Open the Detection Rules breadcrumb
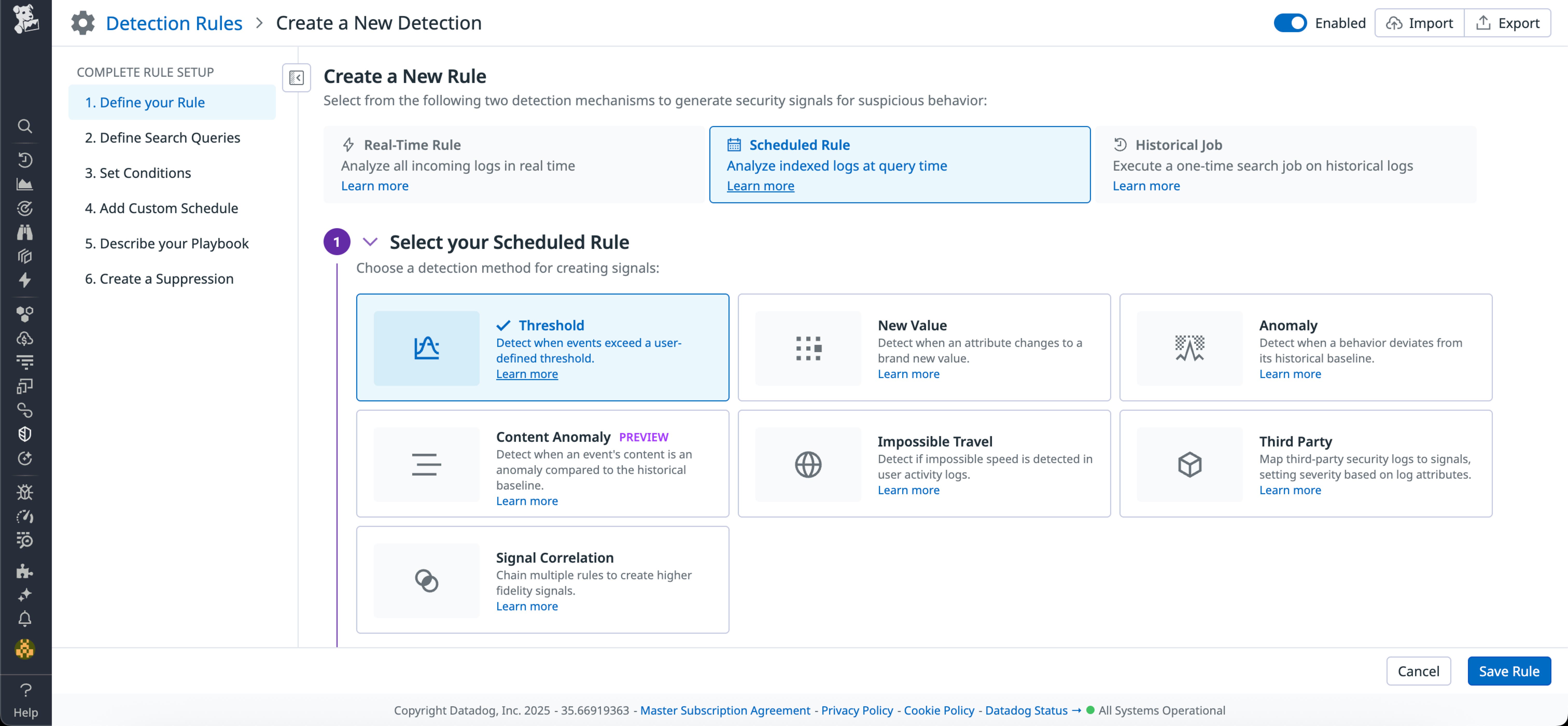 click(174, 23)
